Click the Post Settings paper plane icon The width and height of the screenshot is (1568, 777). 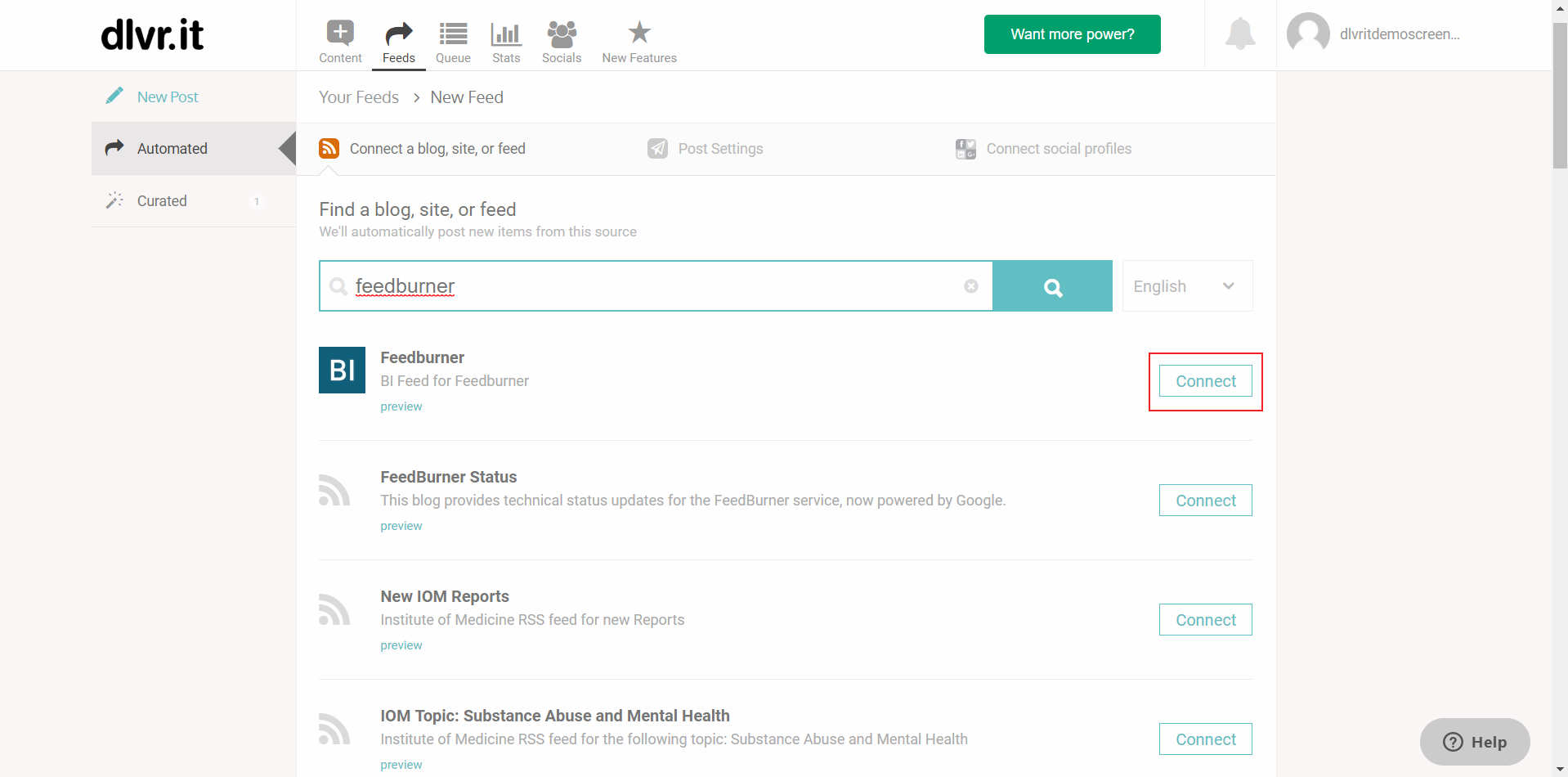pyautogui.click(x=657, y=148)
